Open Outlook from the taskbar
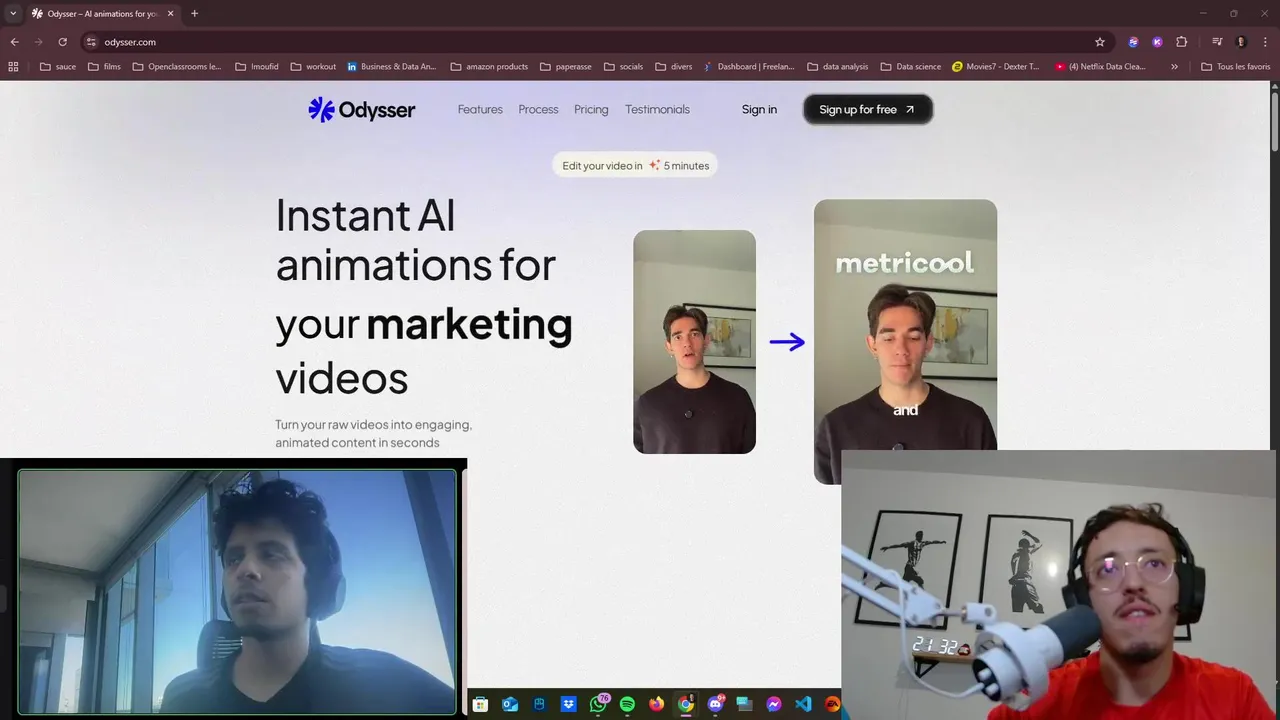1280x720 pixels. point(510,704)
